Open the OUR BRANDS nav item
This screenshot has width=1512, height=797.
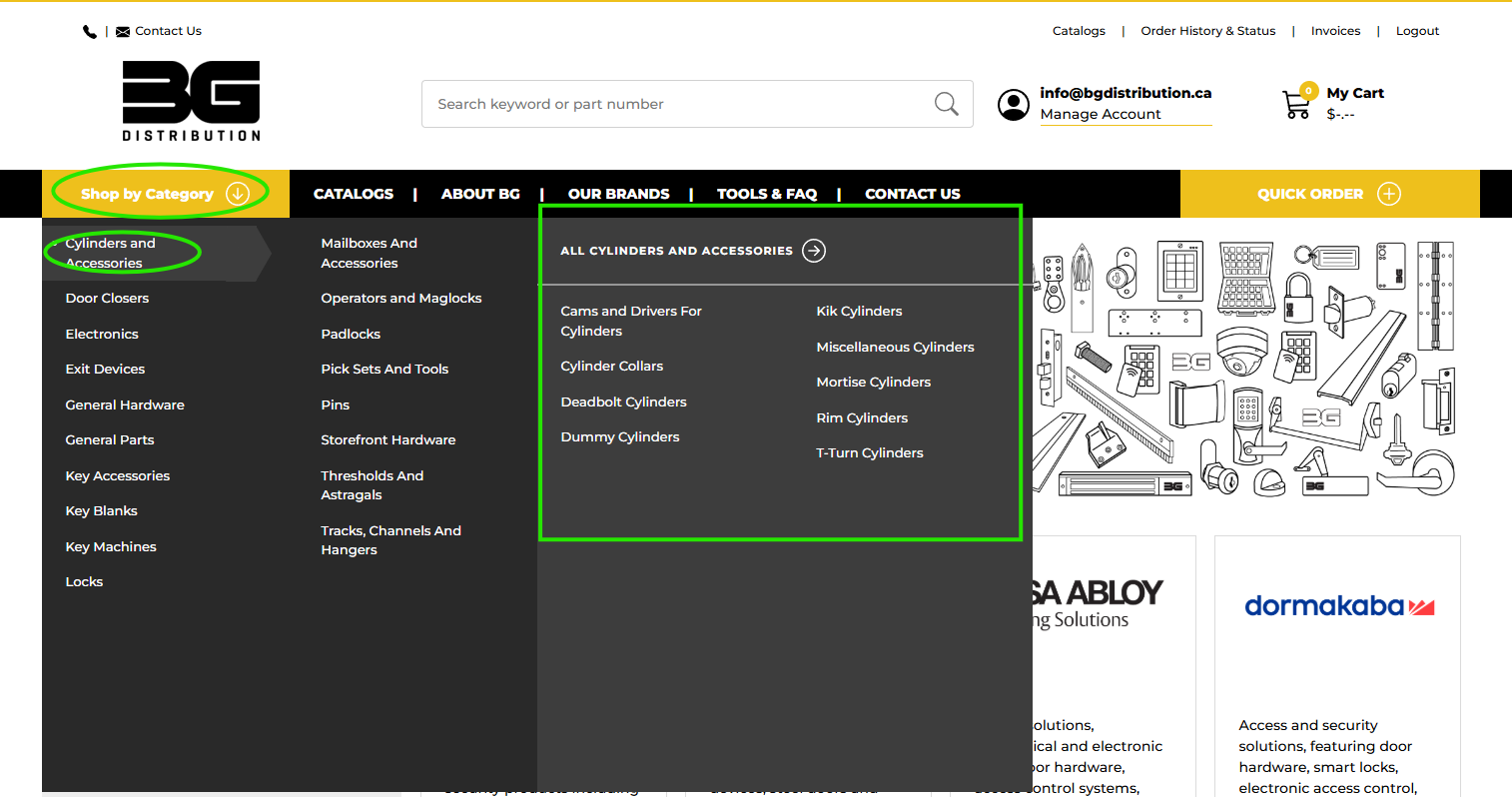pyautogui.click(x=619, y=194)
